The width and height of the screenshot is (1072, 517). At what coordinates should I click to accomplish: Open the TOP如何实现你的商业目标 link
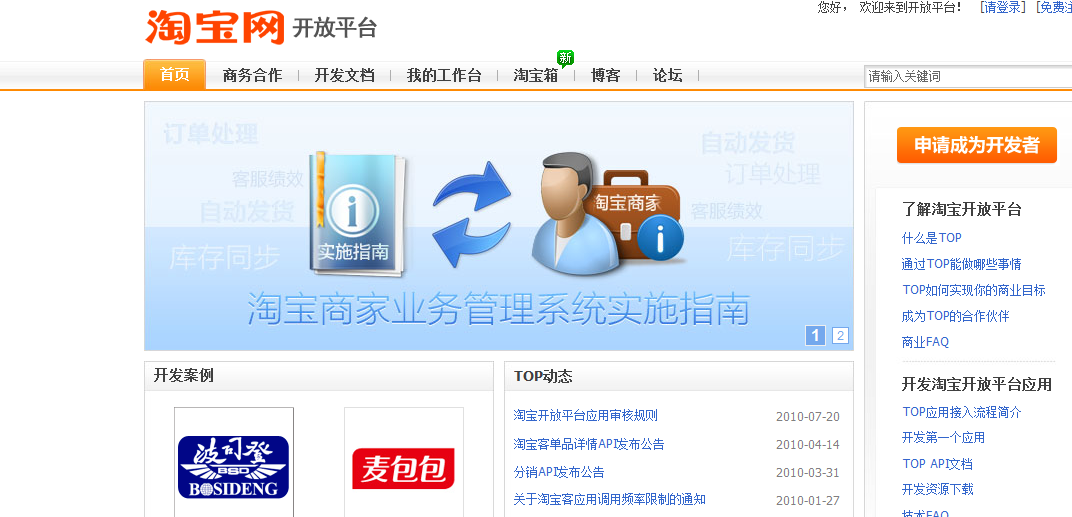[974, 290]
